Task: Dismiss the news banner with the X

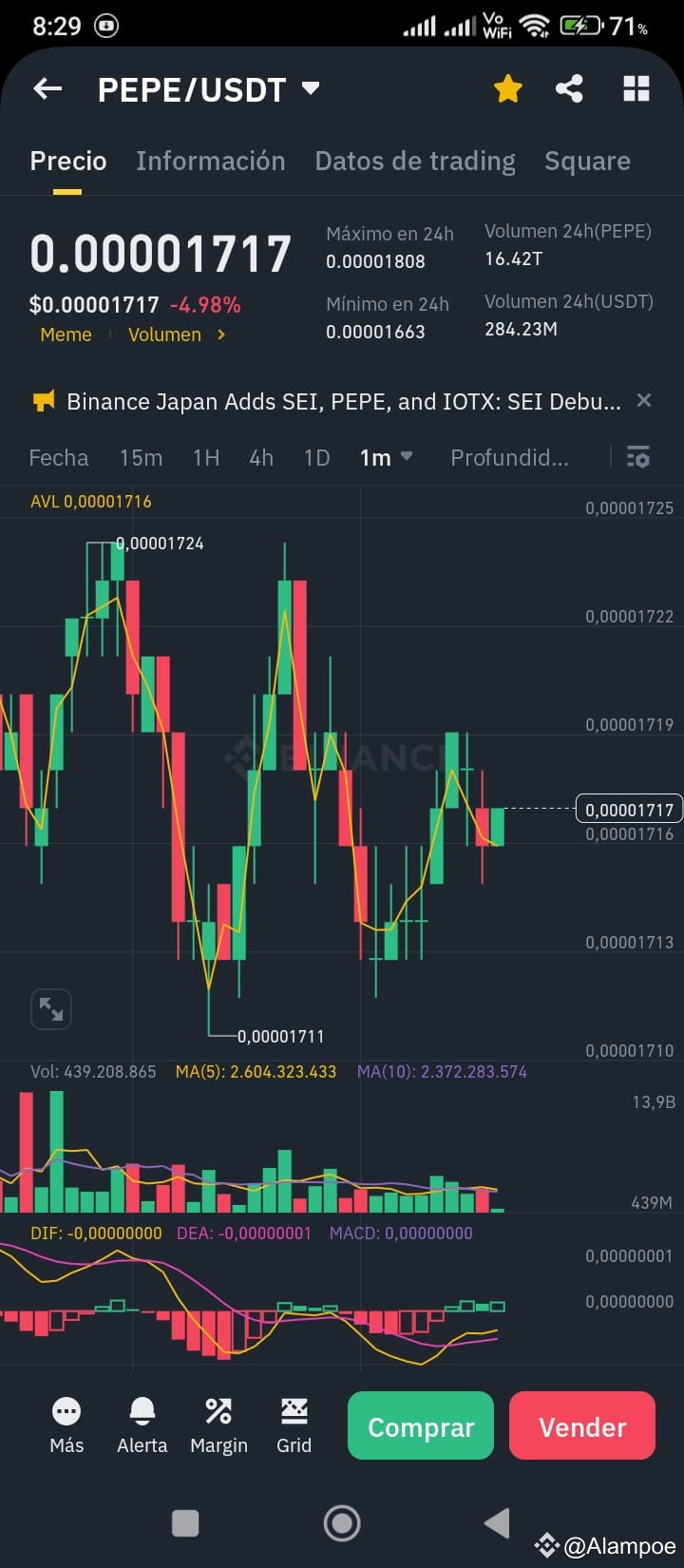Action: click(644, 400)
